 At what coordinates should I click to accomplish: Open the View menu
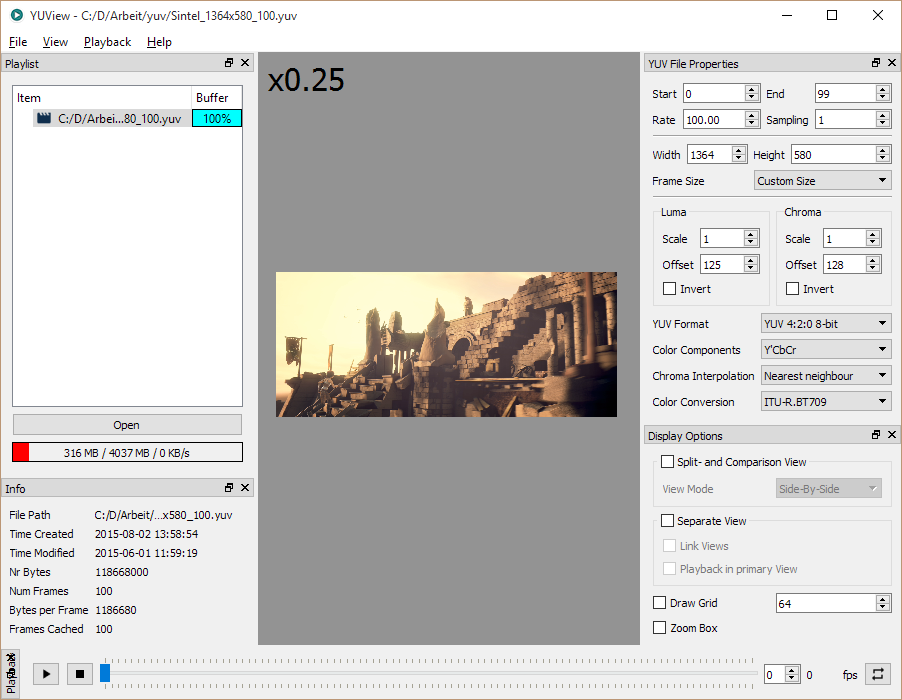pos(55,42)
